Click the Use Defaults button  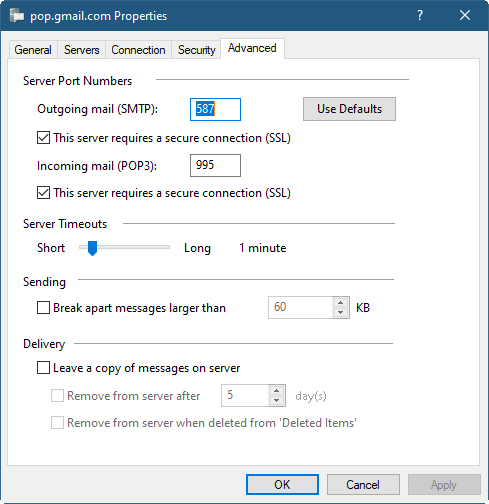click(x=349, y=109)
